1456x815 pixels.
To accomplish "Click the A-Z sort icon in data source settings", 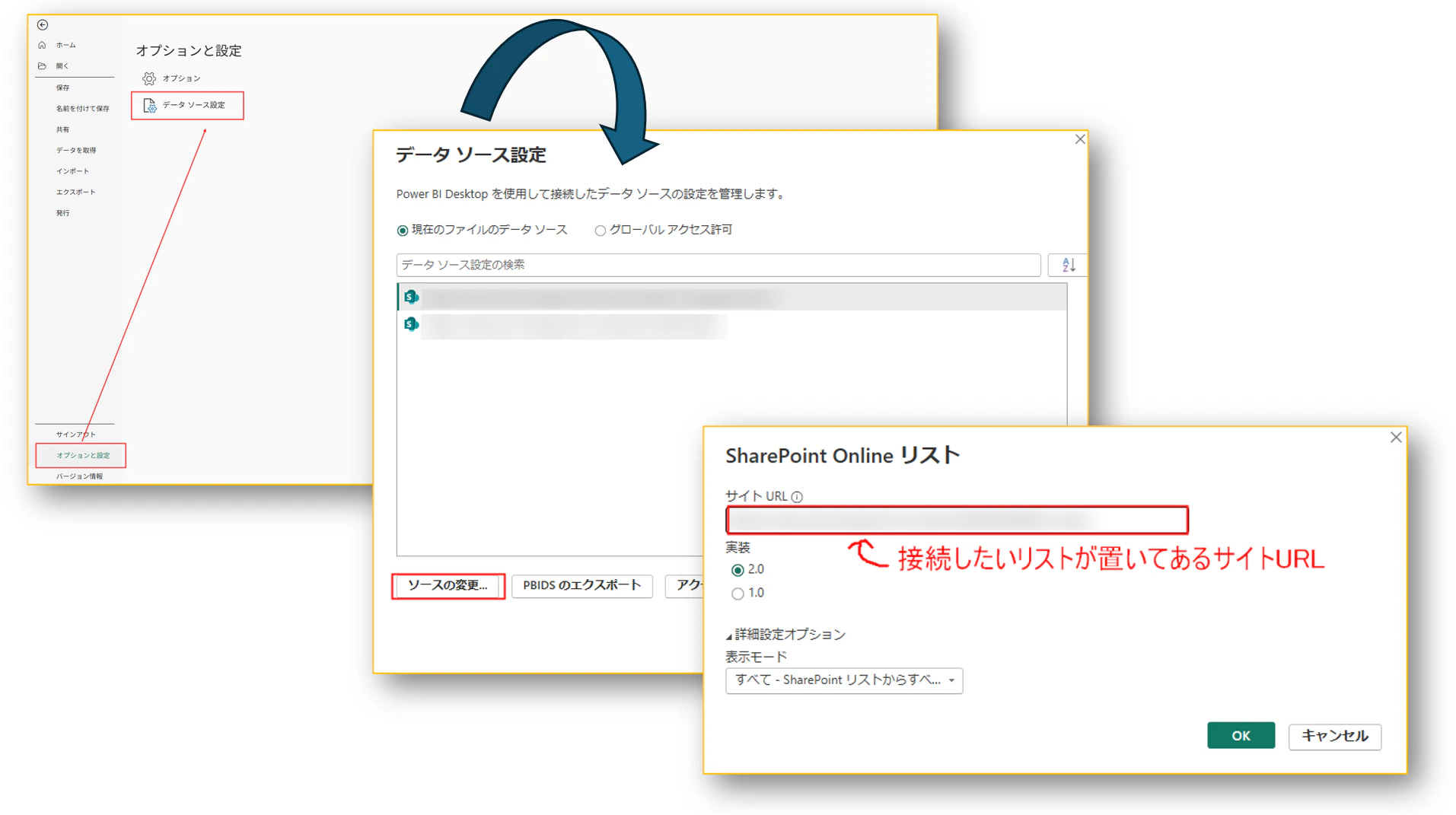I will pos(1069,265).
